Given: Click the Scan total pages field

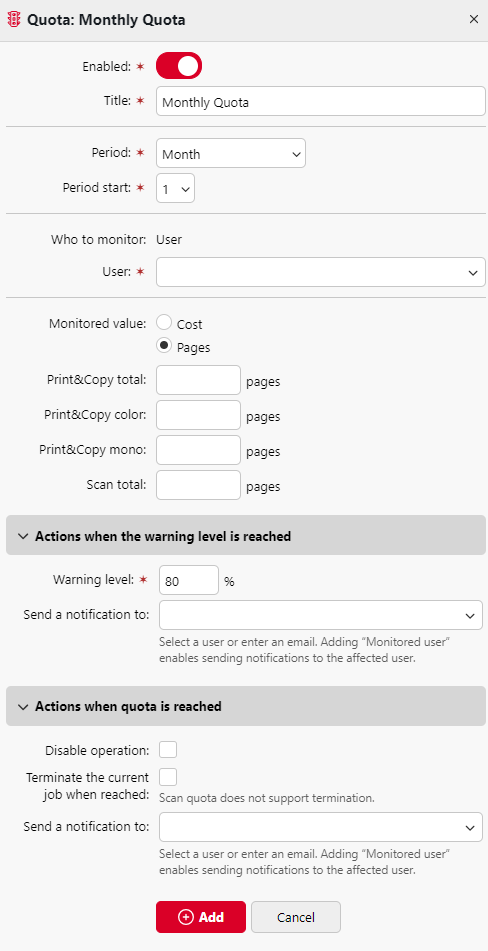Looking at the screenshot, I should pyautogui.click(x=198, y=485).
